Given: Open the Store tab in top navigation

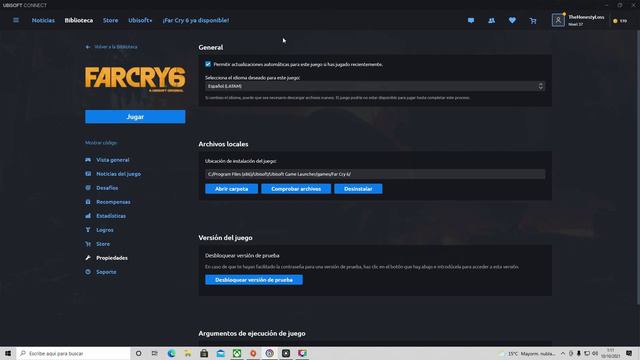Looking at the screenshot, I should (110, 20).
